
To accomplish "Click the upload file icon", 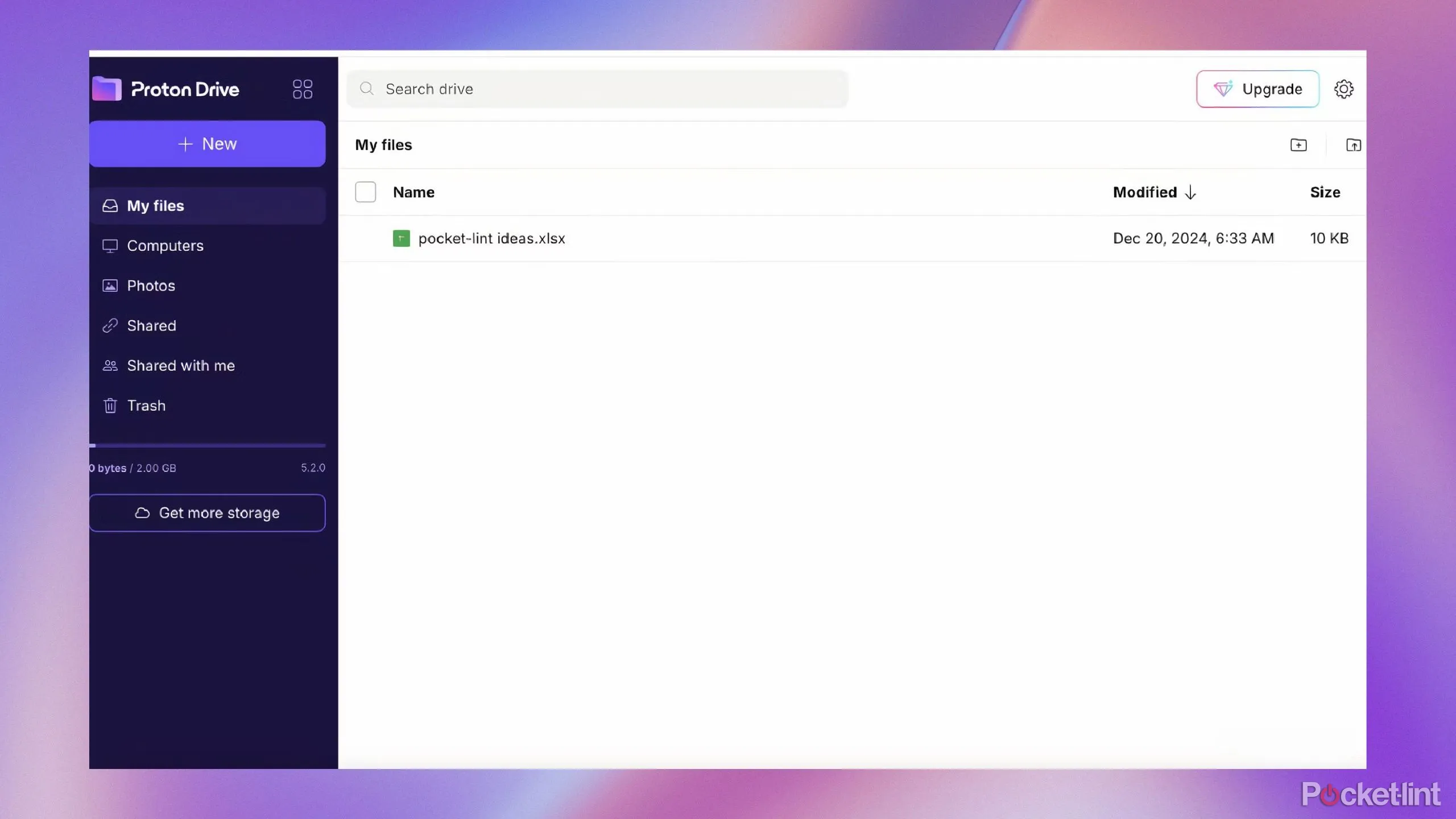I will [1353, 145].
